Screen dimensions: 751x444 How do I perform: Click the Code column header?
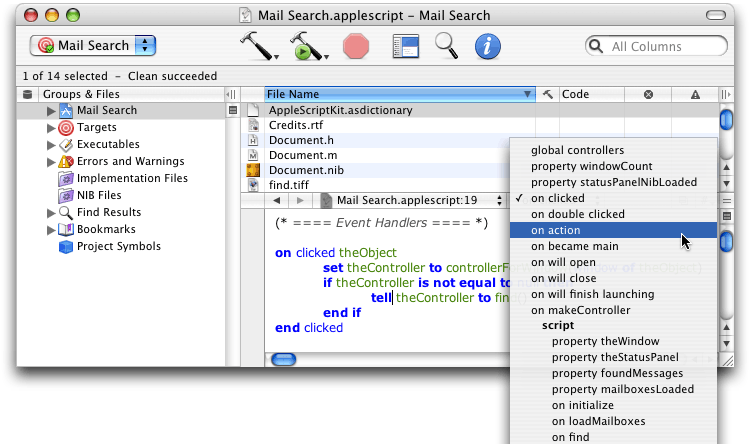click(x=592, y=94)
